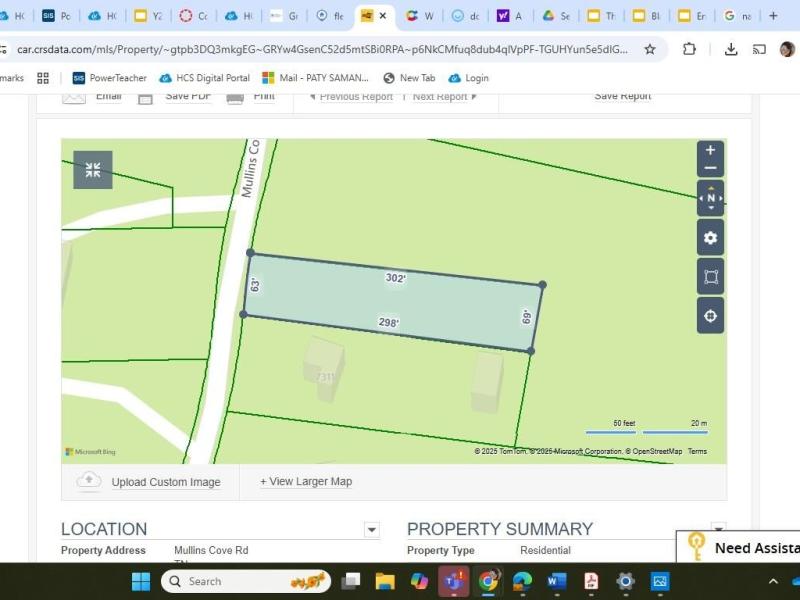Click the Windows taskbar Search box
The image size is (800, 600).
(246, 581)
